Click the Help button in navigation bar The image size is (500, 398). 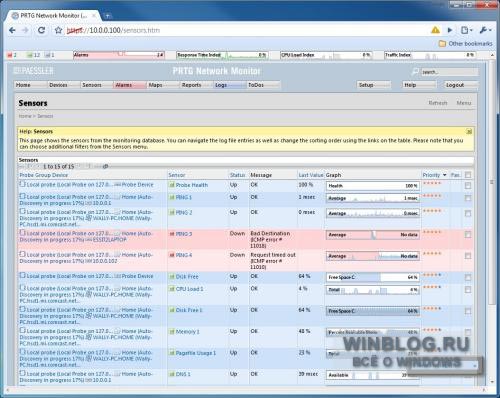[x=418, y=85]
